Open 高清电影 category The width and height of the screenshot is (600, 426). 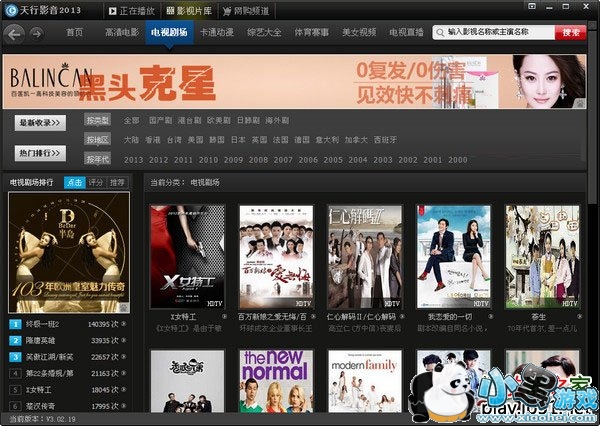pos(122,33)
